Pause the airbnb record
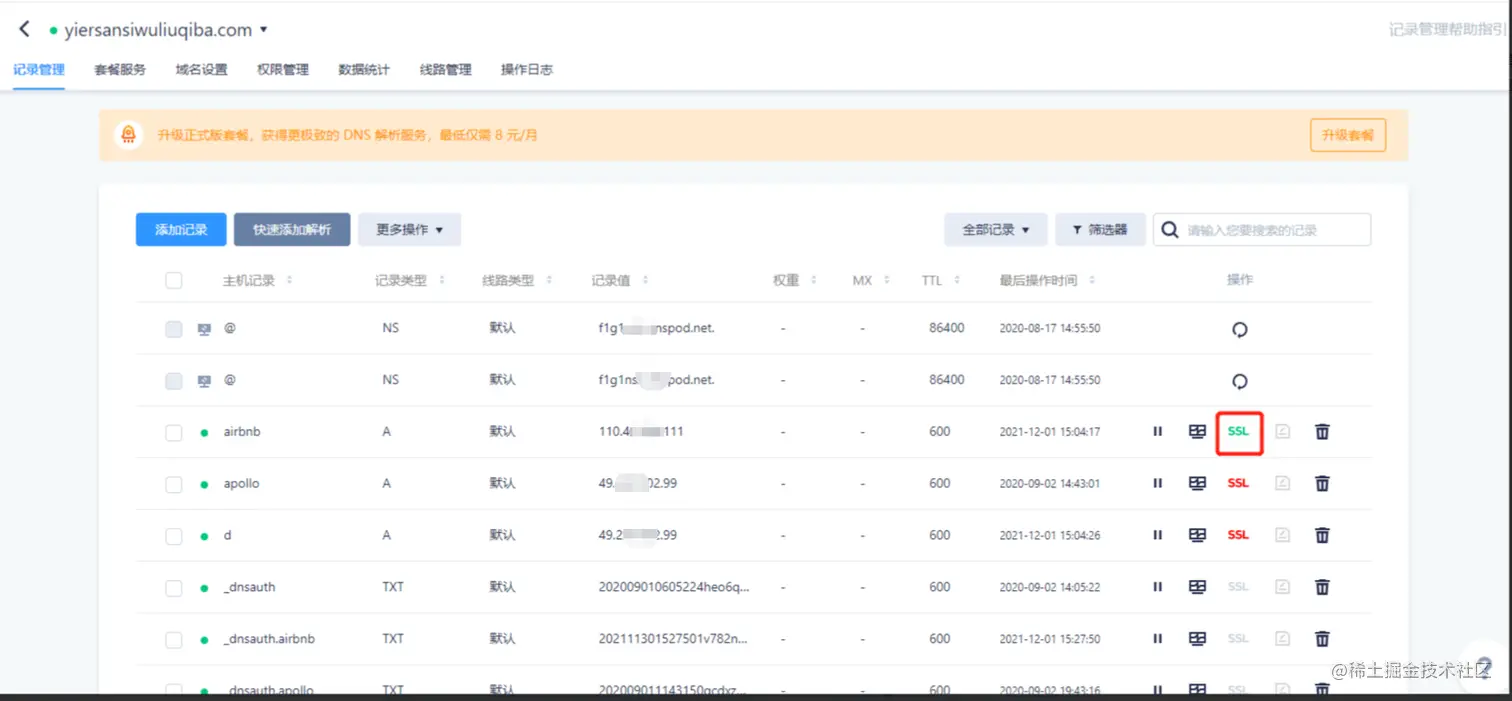The image size is (1512, 701). [x=1157, y=432]
